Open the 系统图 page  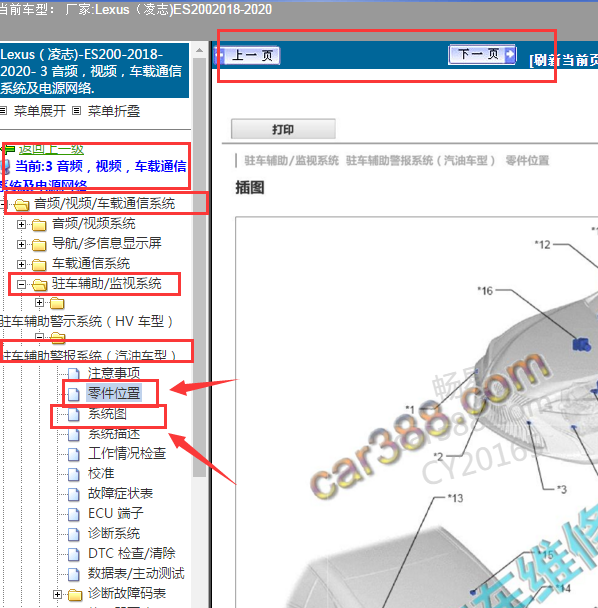click(x=107, y=414)
